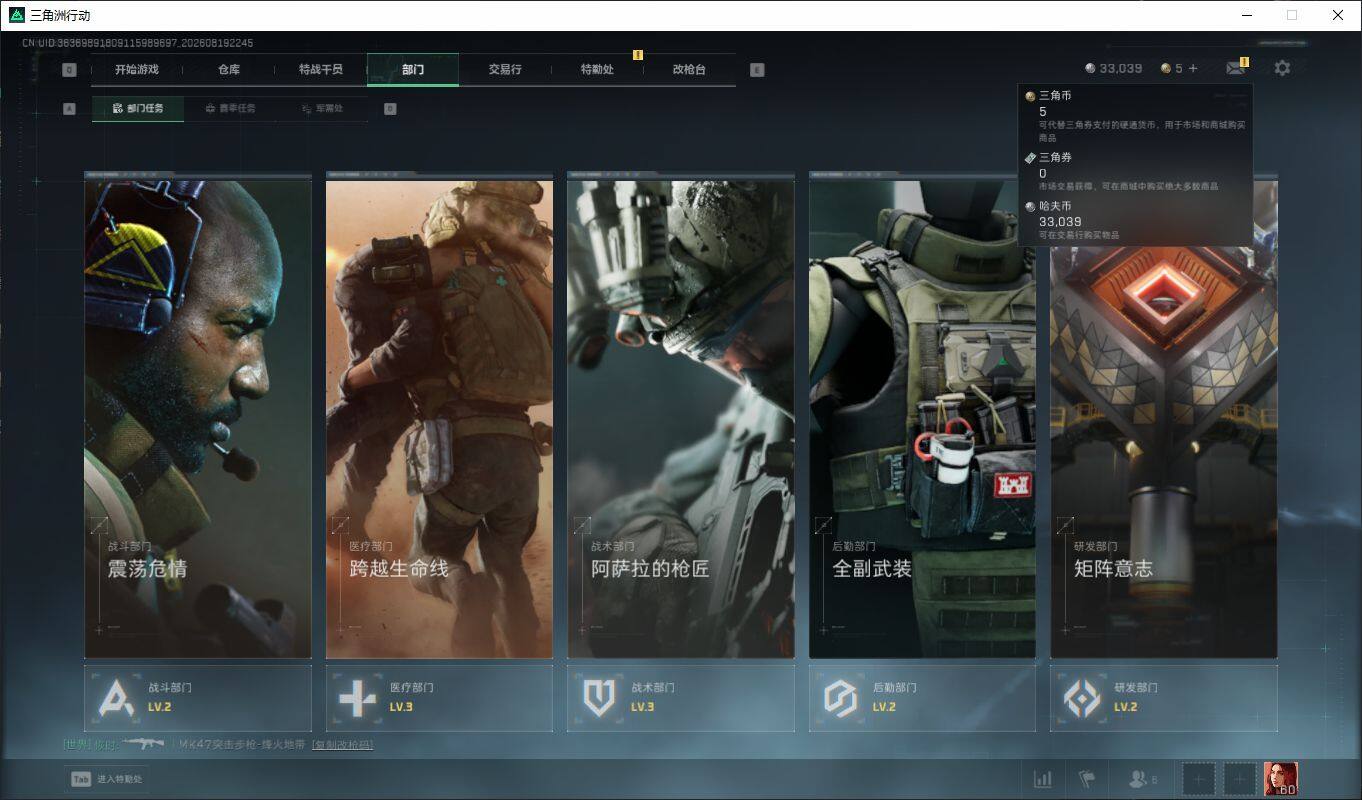Click the left empty squad slot plus

pyautogui.click(x=1200, y=779)
